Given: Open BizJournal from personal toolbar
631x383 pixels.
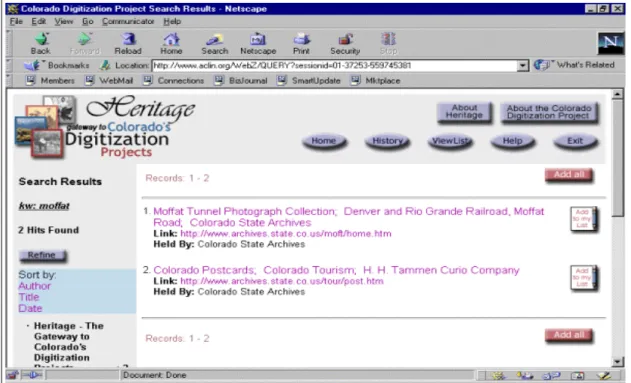Looking at the screenshot, I should pos(241,80).
